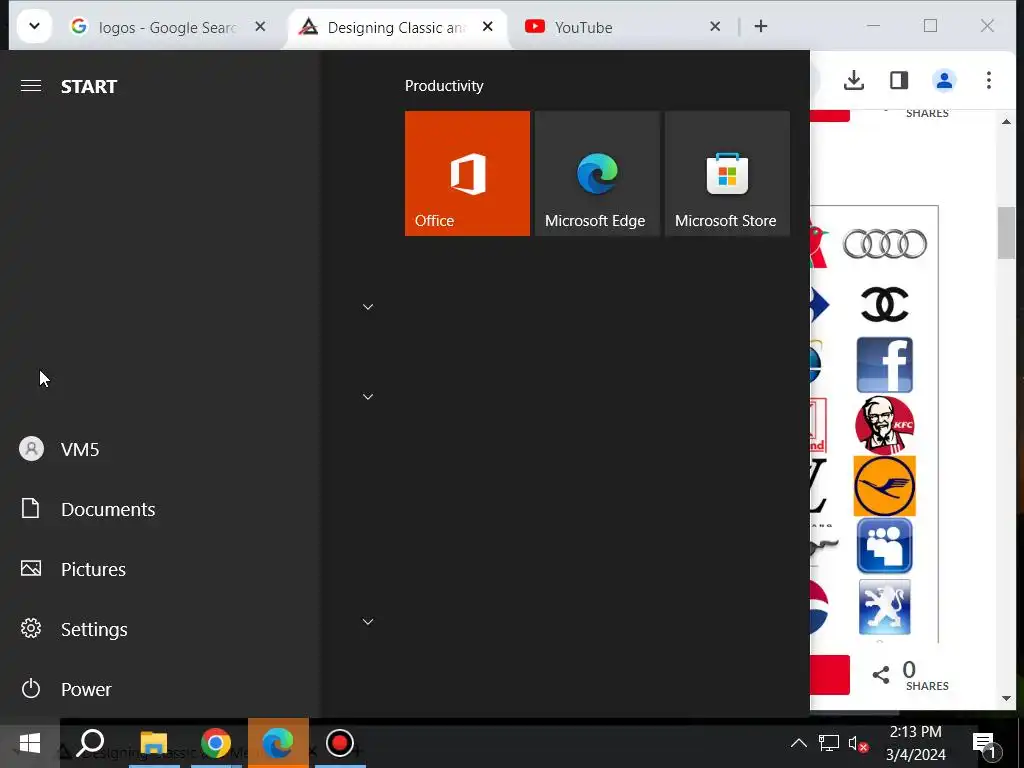
Task: Show hidden system tray icons
Action: (798, 743)
